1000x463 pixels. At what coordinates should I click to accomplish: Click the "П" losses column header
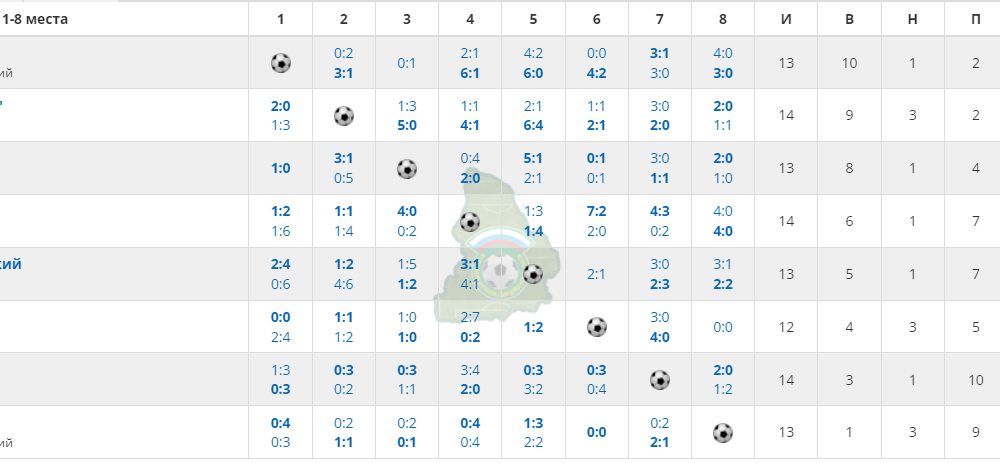[976, 19]
